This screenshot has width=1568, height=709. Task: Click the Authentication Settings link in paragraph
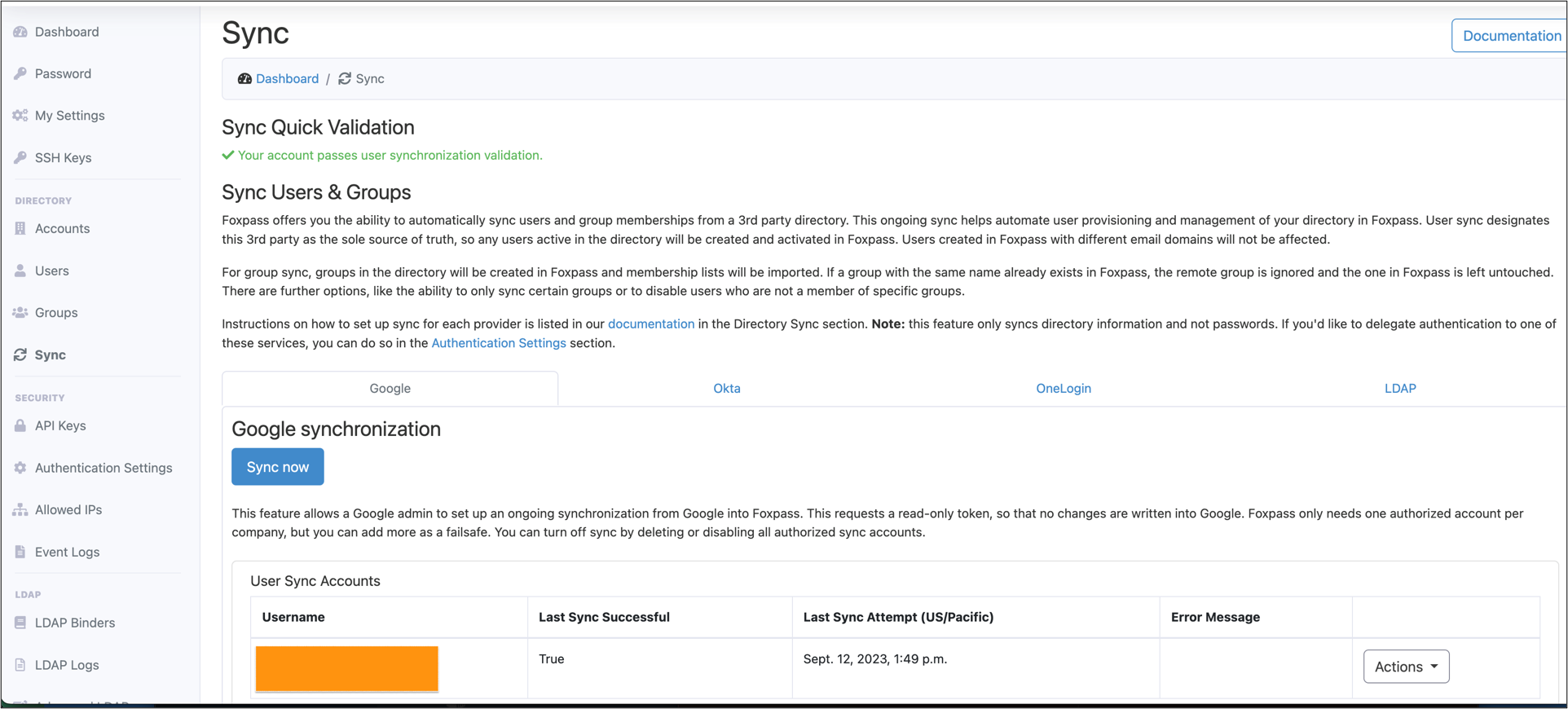coord(499,343)
